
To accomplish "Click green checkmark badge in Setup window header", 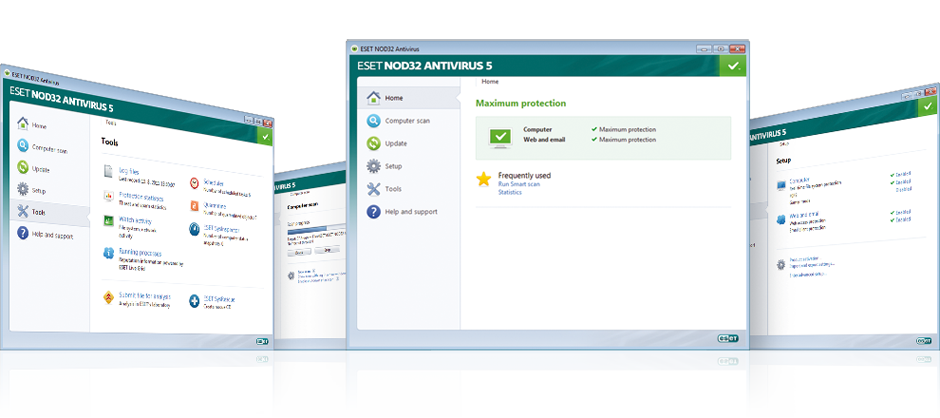I will [929, 106].
